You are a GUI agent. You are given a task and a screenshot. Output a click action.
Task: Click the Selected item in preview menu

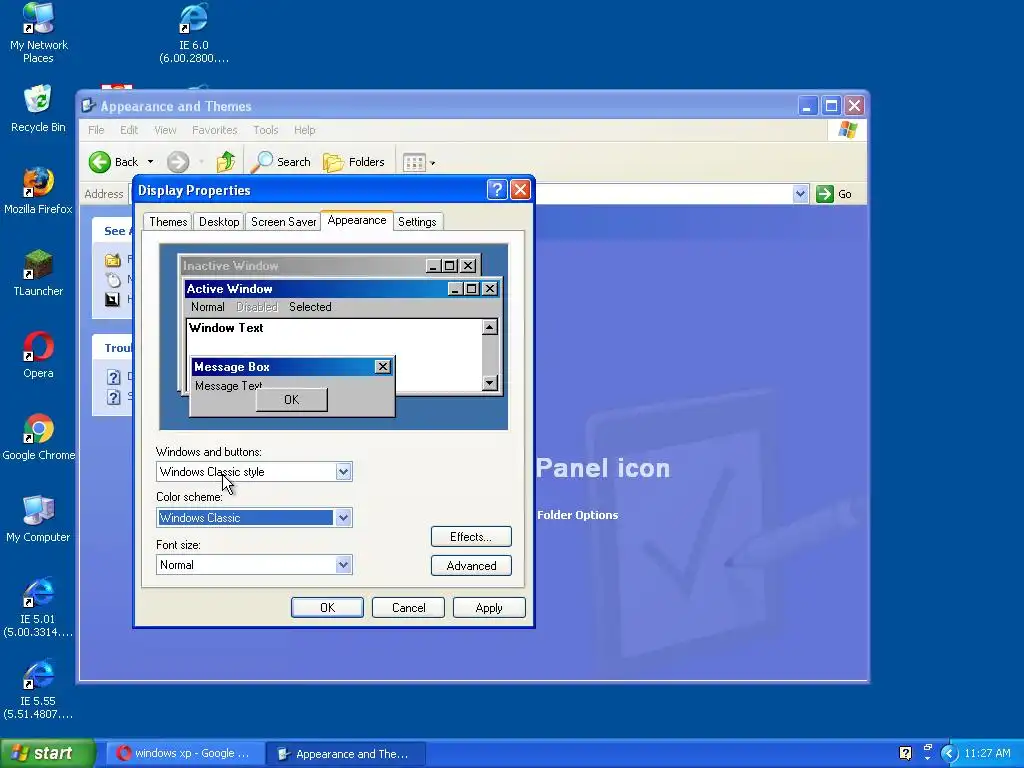(310, 307)
